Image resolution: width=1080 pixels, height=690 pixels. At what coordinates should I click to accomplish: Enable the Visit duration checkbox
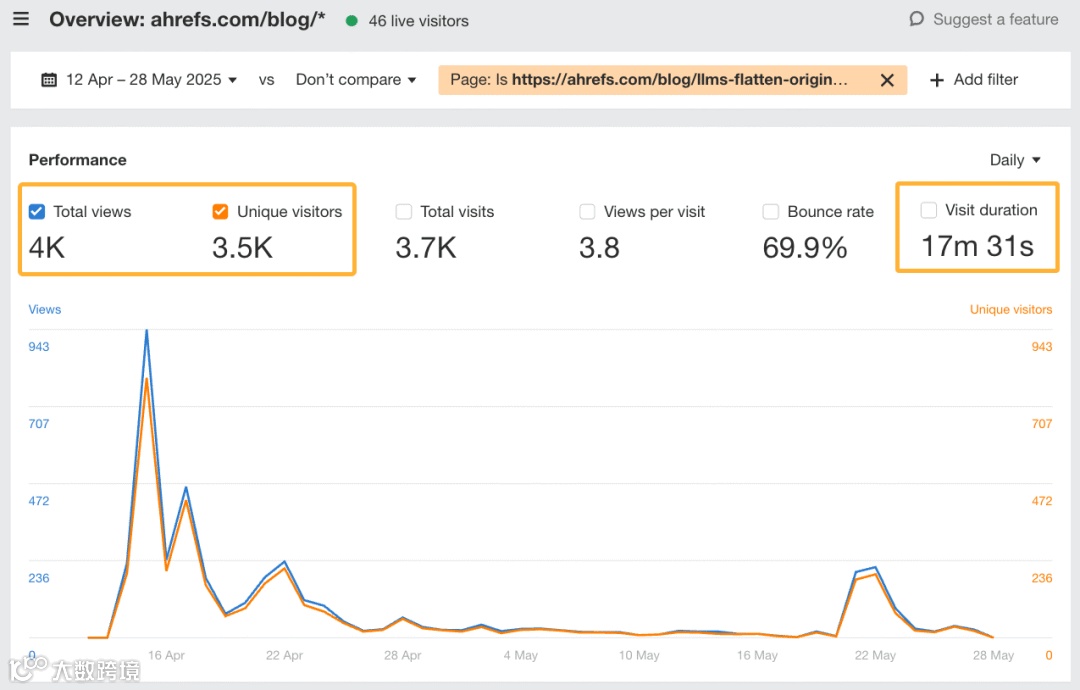coord(928,210)
